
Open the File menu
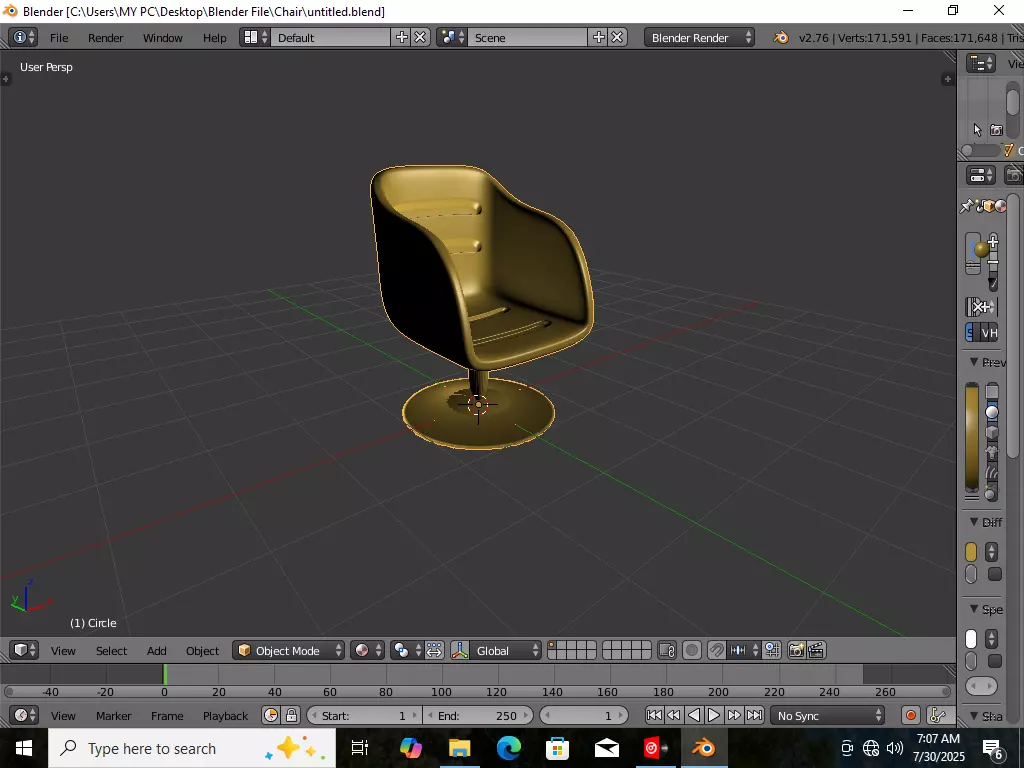[59, 37]
